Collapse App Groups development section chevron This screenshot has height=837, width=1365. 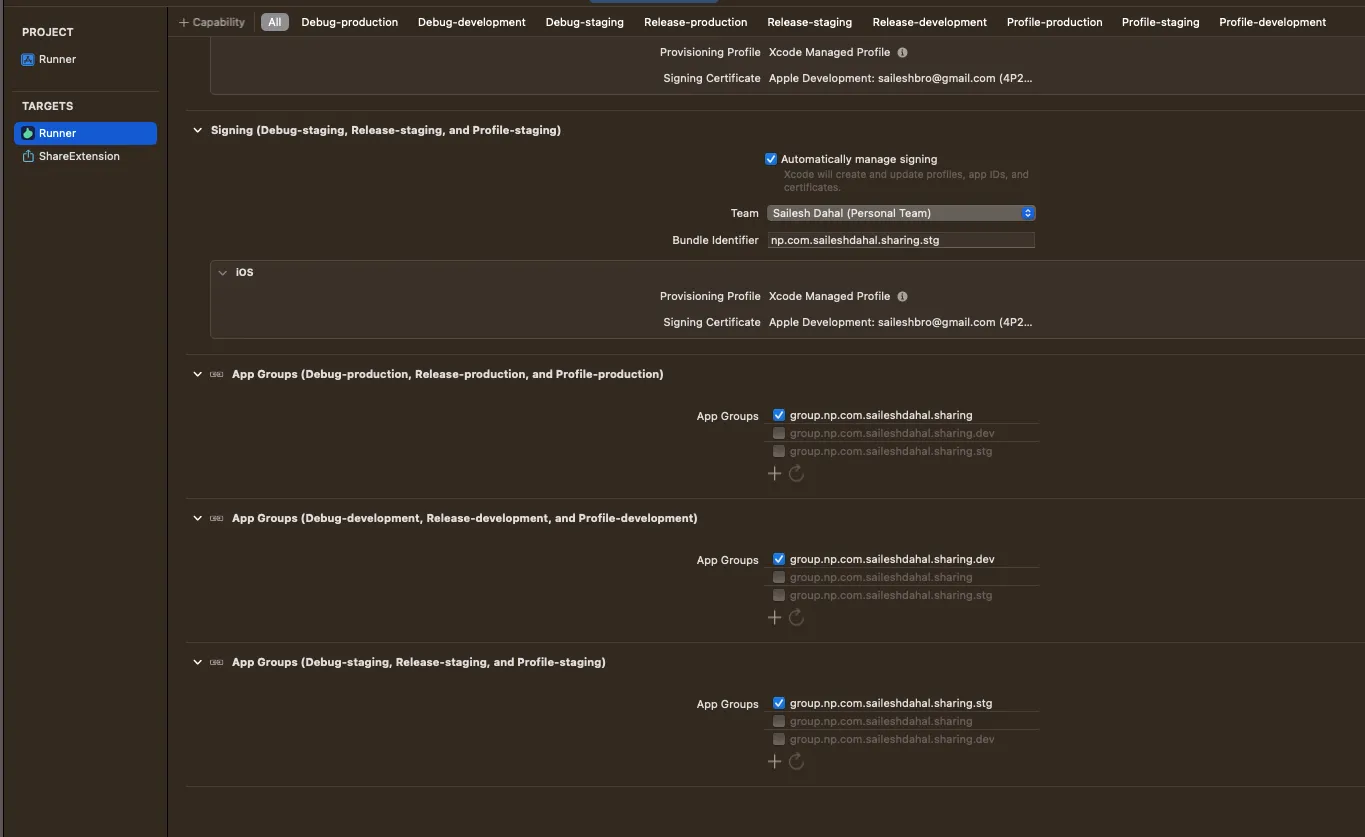click(197, 518)
